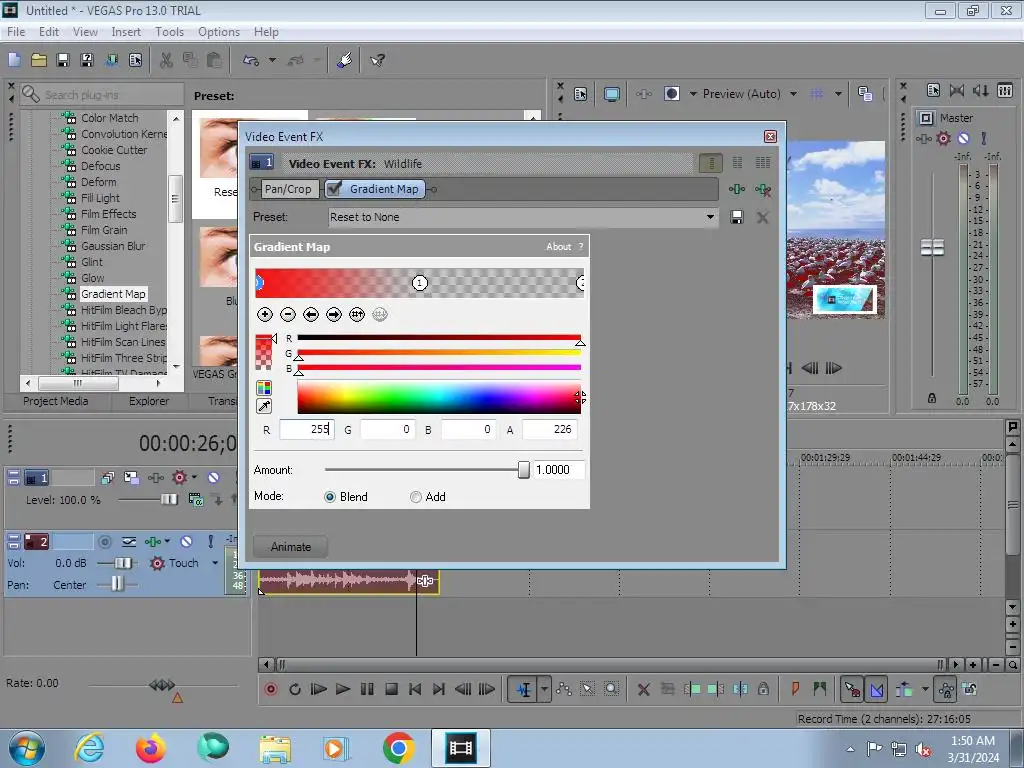Image resolution: width=1024 pixels, height=768 pixels.
Task: Lock the selected event
Action: pos(763,689)
